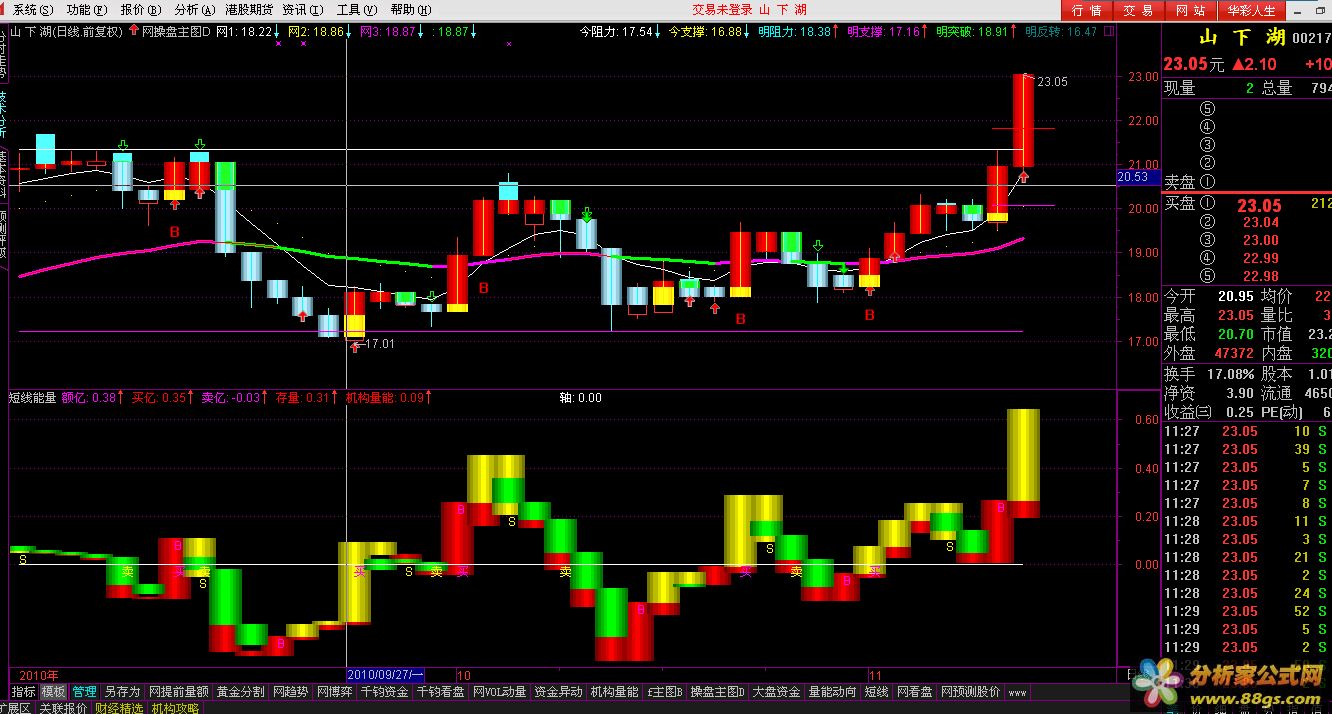Image resolution: width=1332 pixels, height=714 pixels.
Task: Switch to 网博弈 indicator tab
Action: 335,691
